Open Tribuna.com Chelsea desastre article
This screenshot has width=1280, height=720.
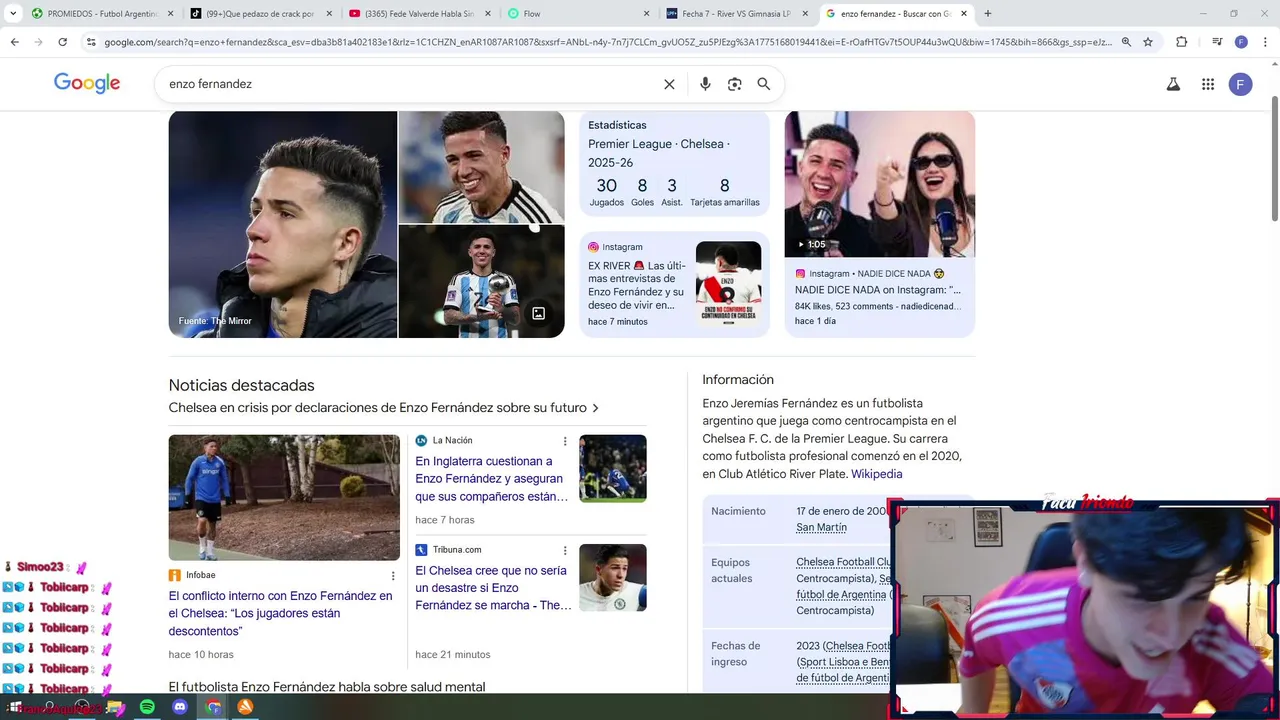click(x=493, y=588)
